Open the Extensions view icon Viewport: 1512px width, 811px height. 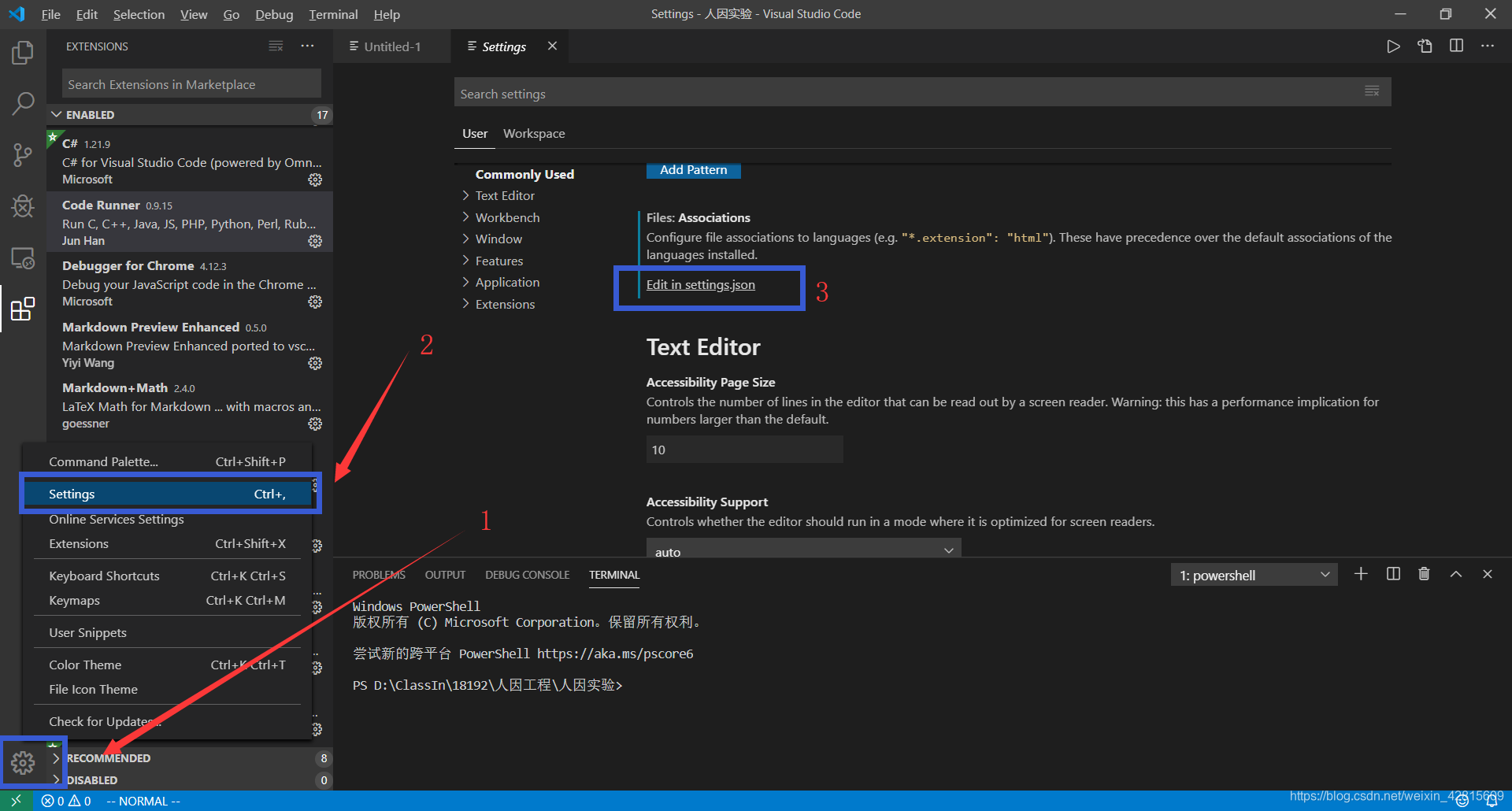(x=23, y=309)
